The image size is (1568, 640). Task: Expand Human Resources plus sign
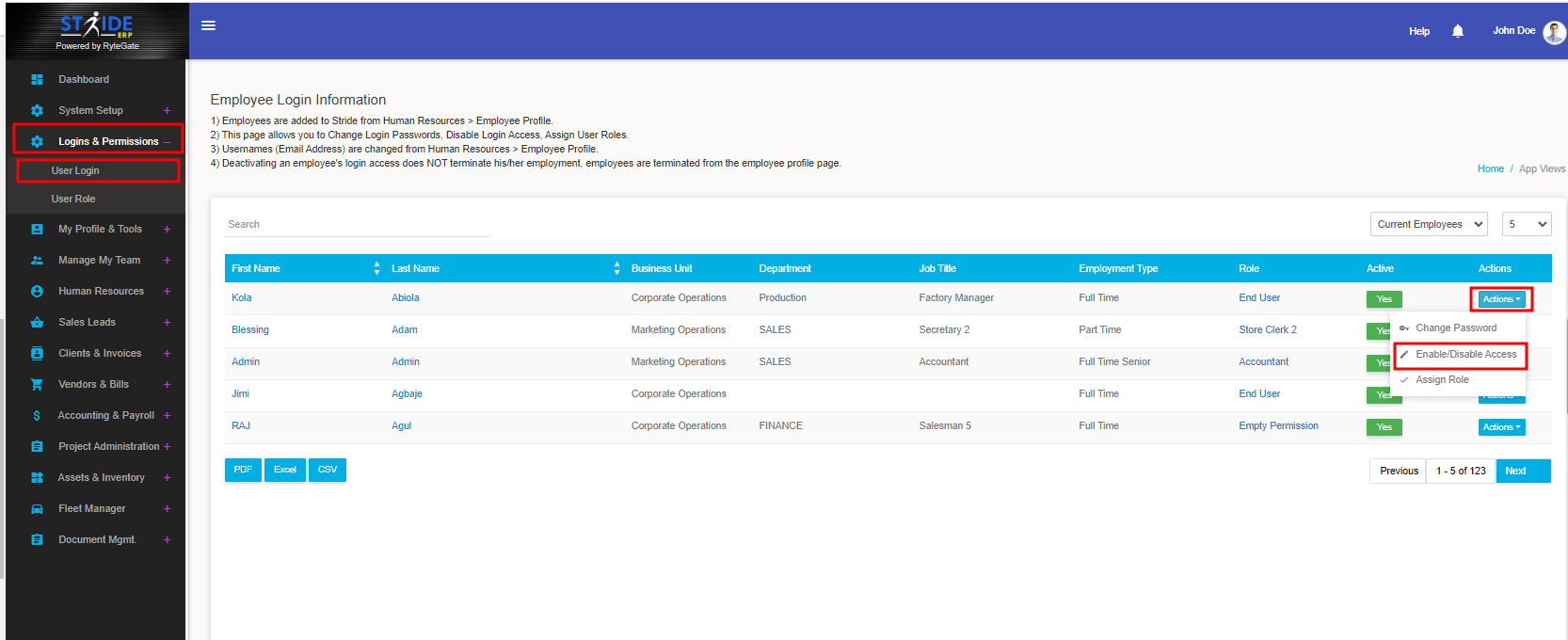click(x=167, y=292)
